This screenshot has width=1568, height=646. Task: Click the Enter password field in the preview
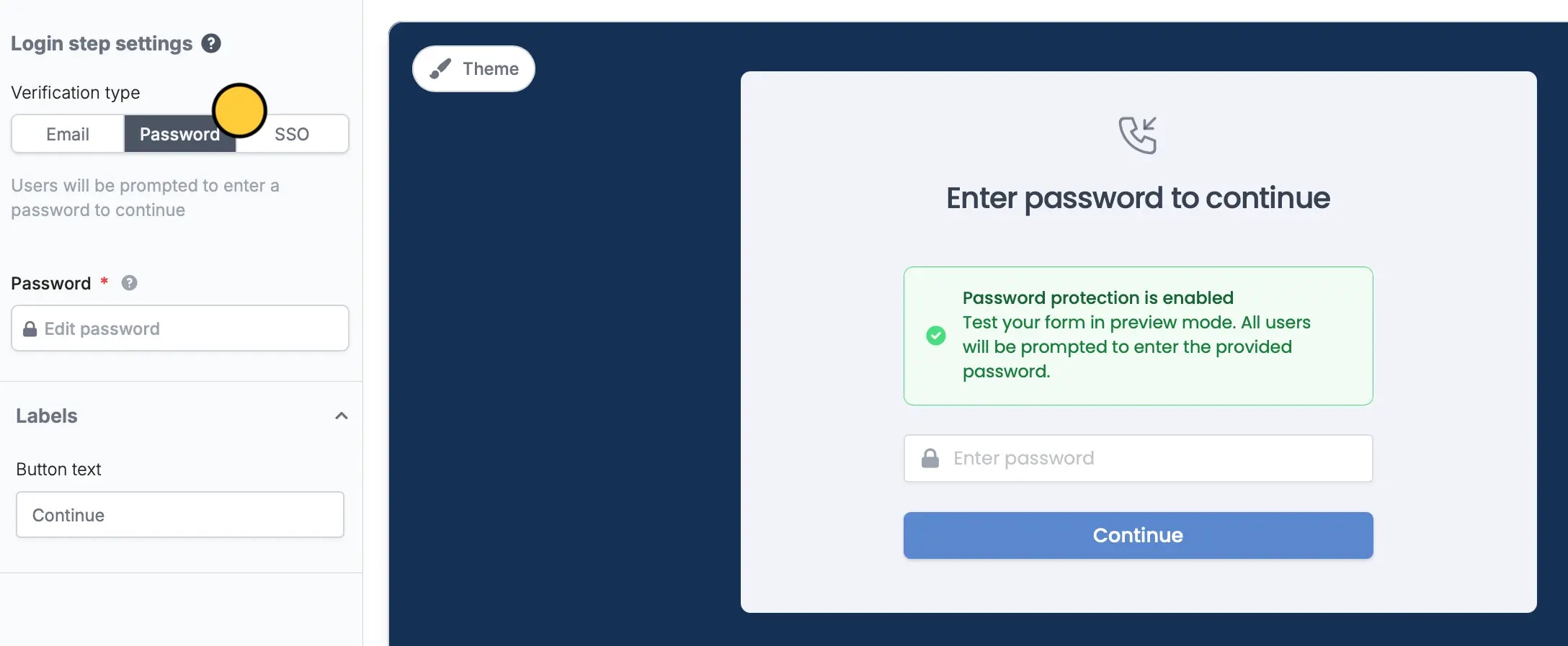tap(1137, 458)
